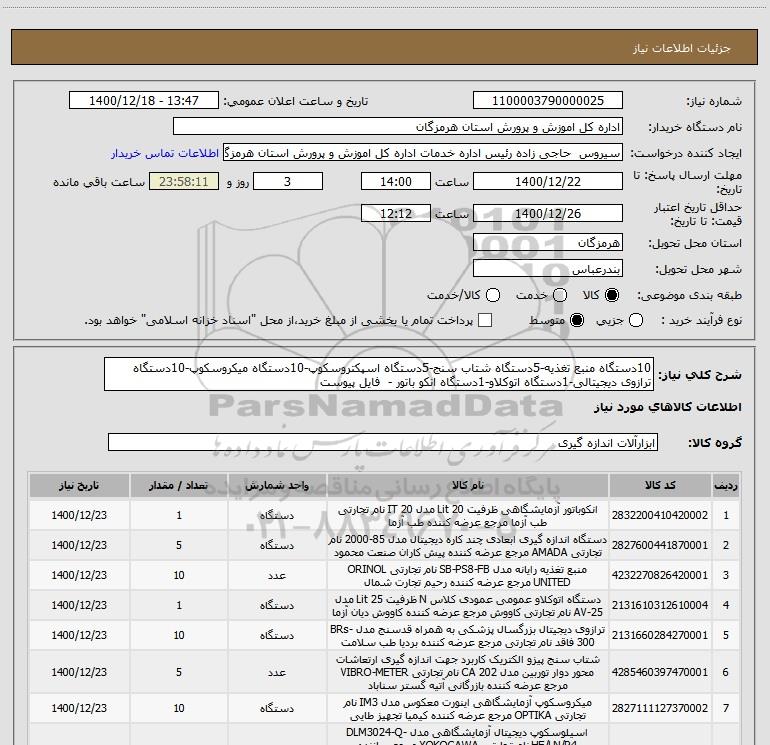Select the کالا/خدمت radio button
Viewport: 770px width, 745px height.
click(493, 295)
